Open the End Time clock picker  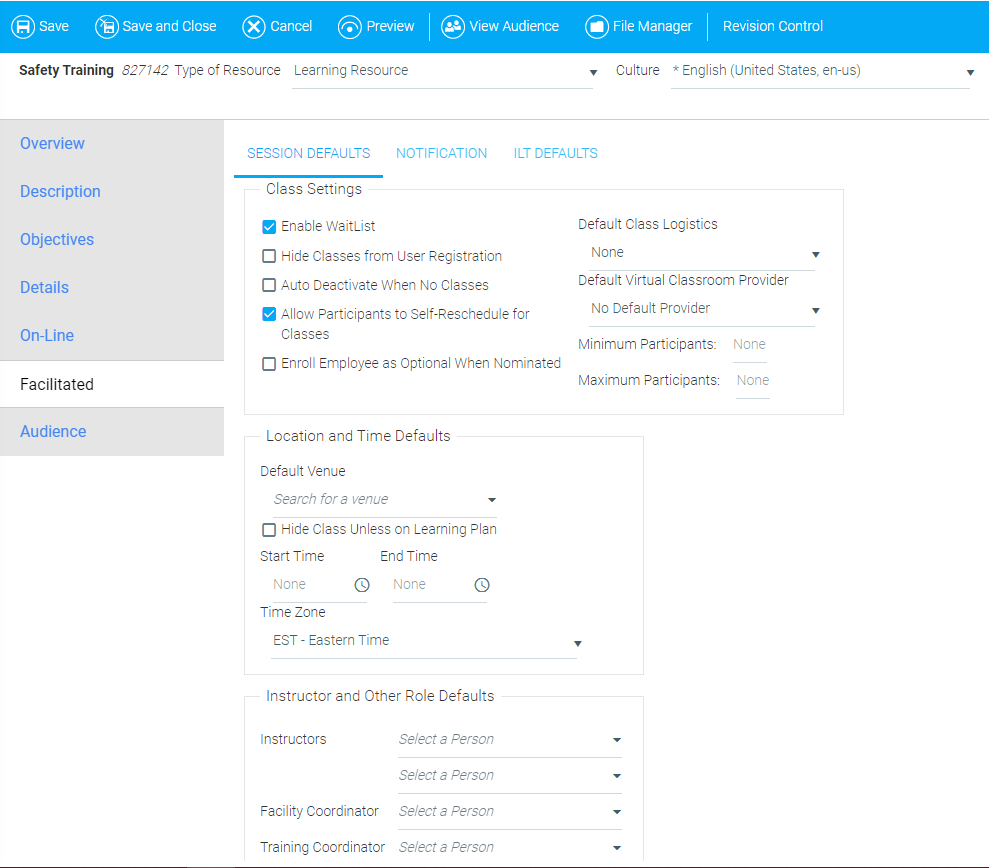(482, 585)
